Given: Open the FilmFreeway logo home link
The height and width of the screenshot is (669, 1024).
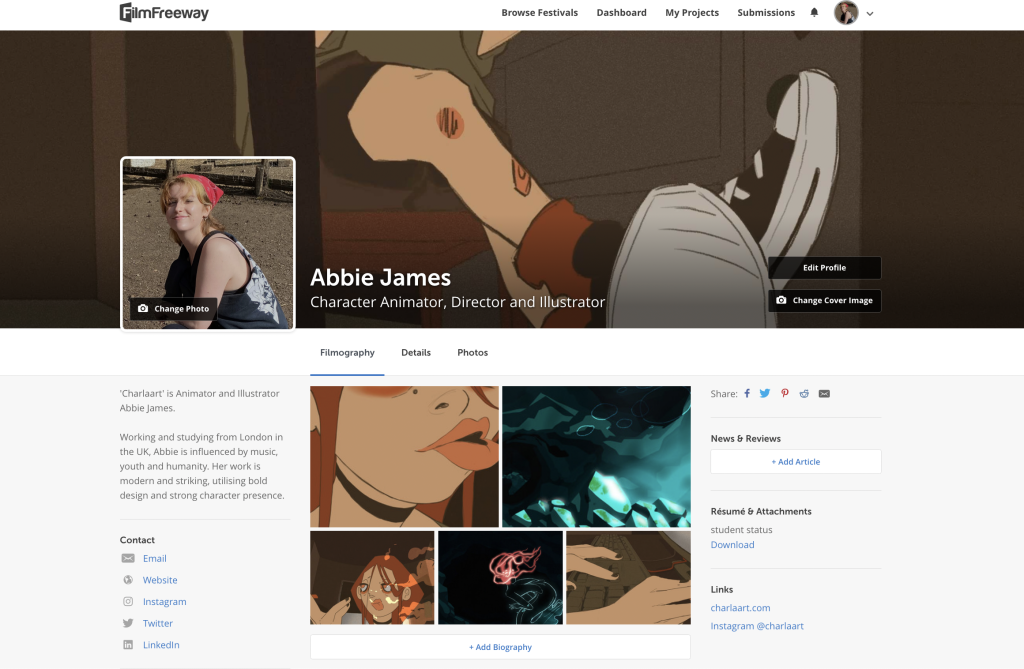Looking at the screenshot, I should tap(164, 12).
